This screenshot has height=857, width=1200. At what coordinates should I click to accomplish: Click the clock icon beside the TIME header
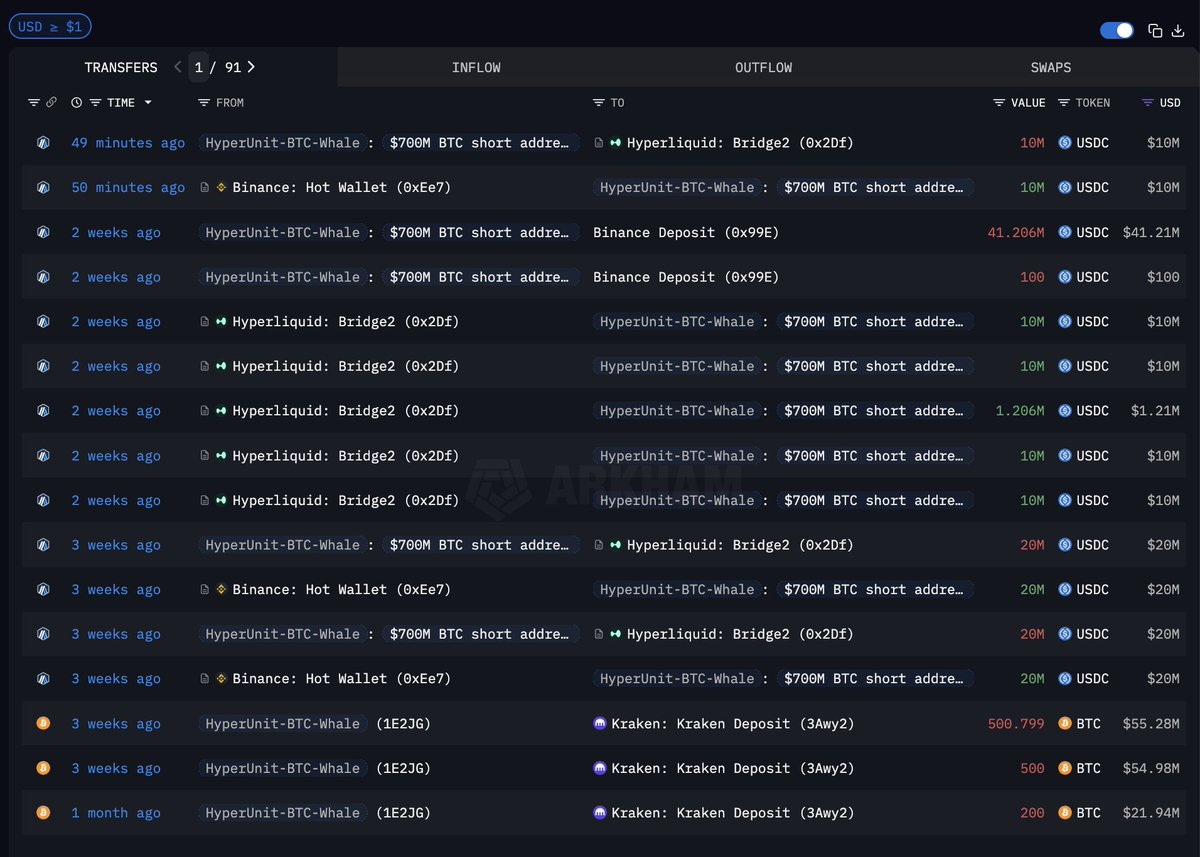click(77, 103)
